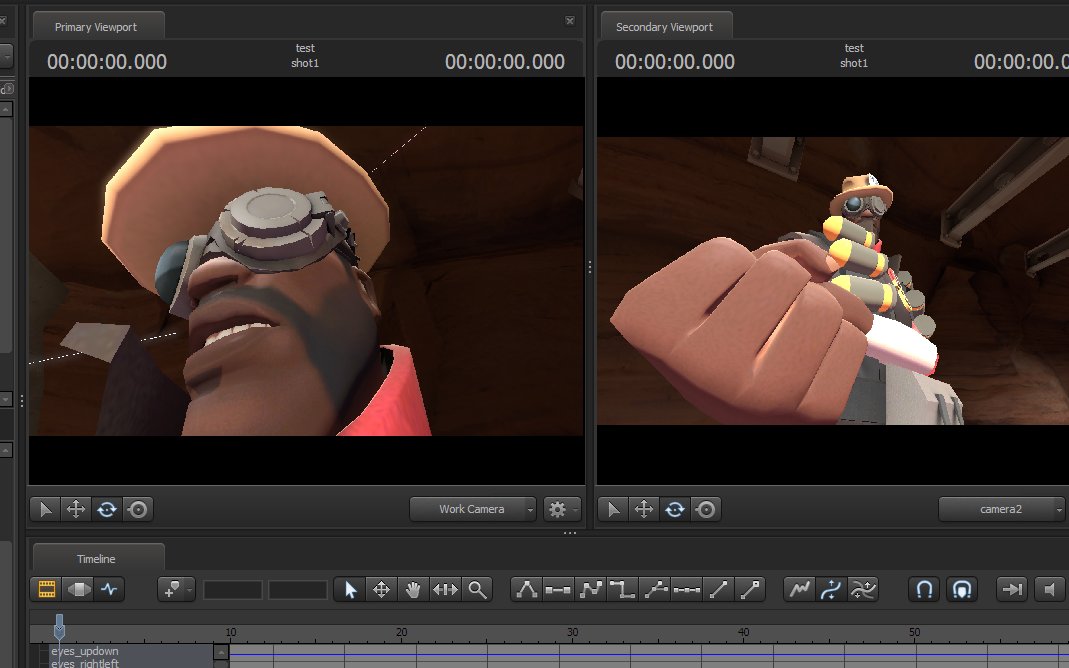Image resolution: width=1069 pixels, height=668 pixels.
Task: Click the blue-arrow curve offset icon
Action: (x=831, y=590)
